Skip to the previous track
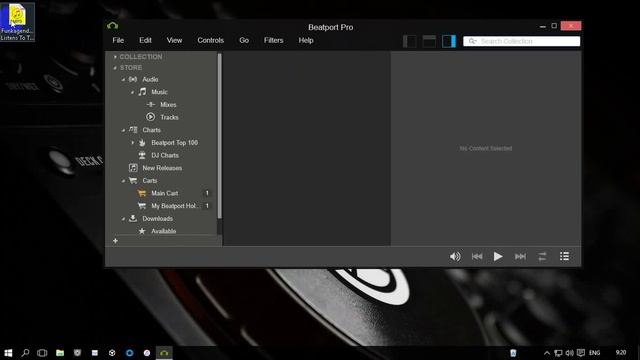The height and width of the screenshot is (360, 640). click(x=477, y=256)
